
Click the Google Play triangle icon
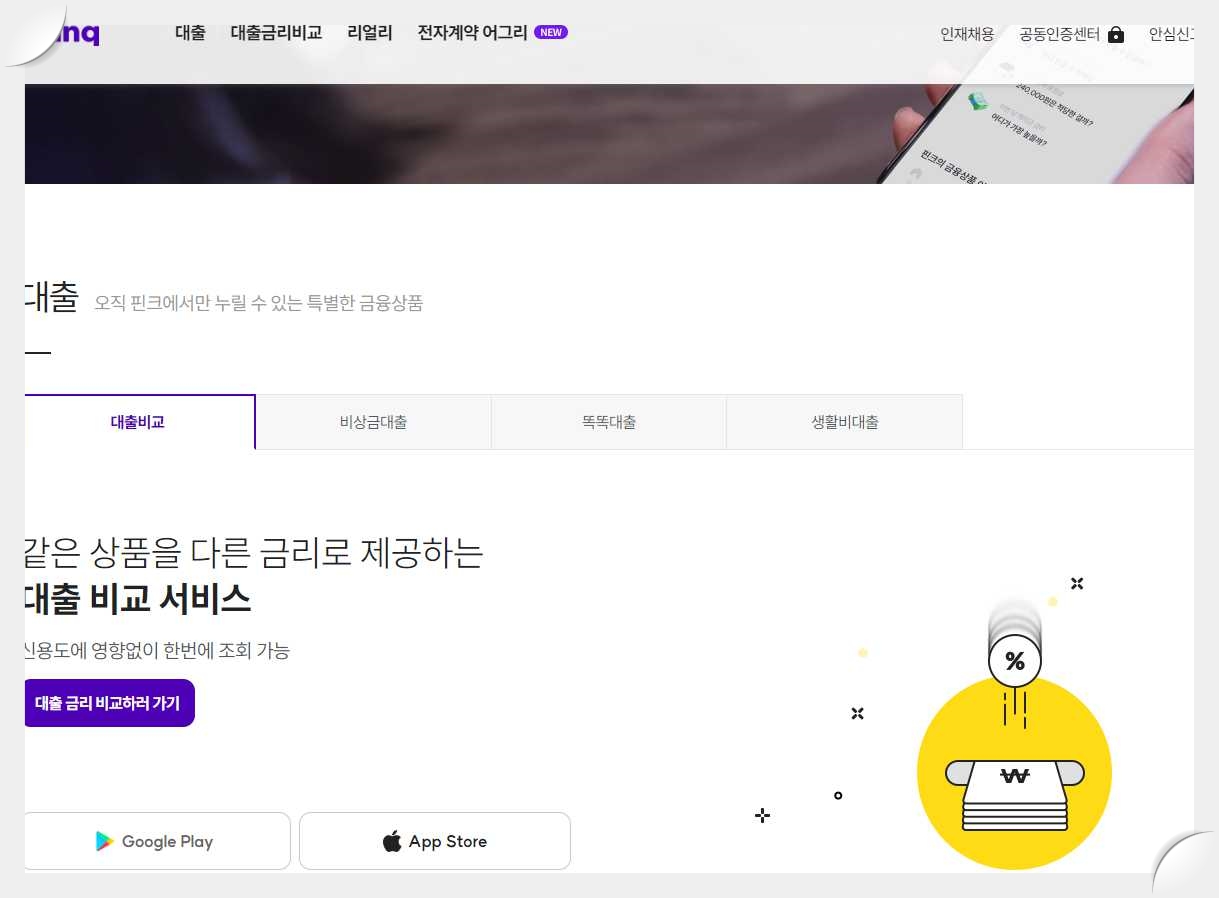coord(106,841)
